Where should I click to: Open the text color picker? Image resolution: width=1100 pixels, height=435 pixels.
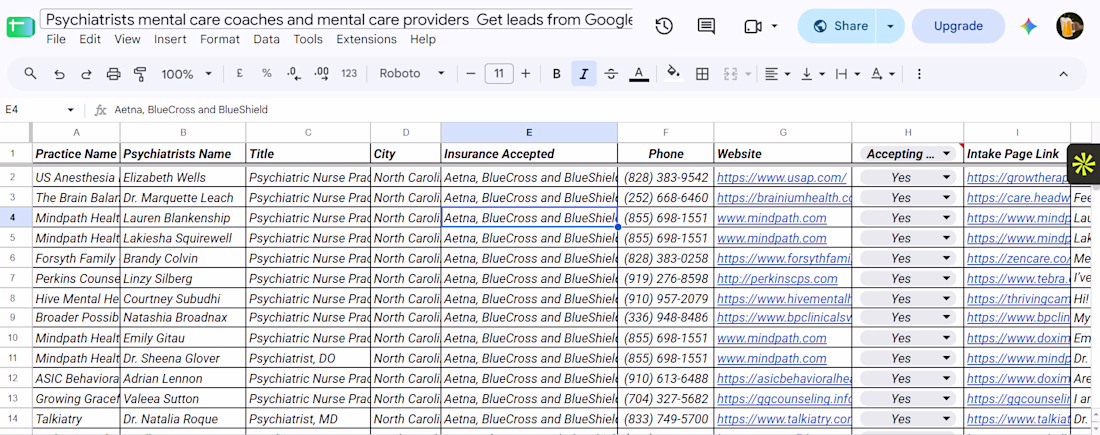coord(638,74)
